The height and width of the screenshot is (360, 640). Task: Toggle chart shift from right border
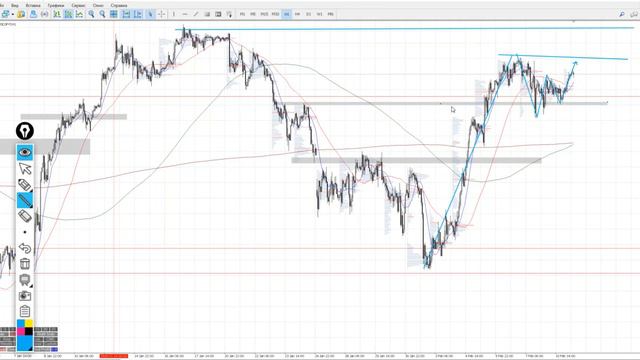[138, 14]
